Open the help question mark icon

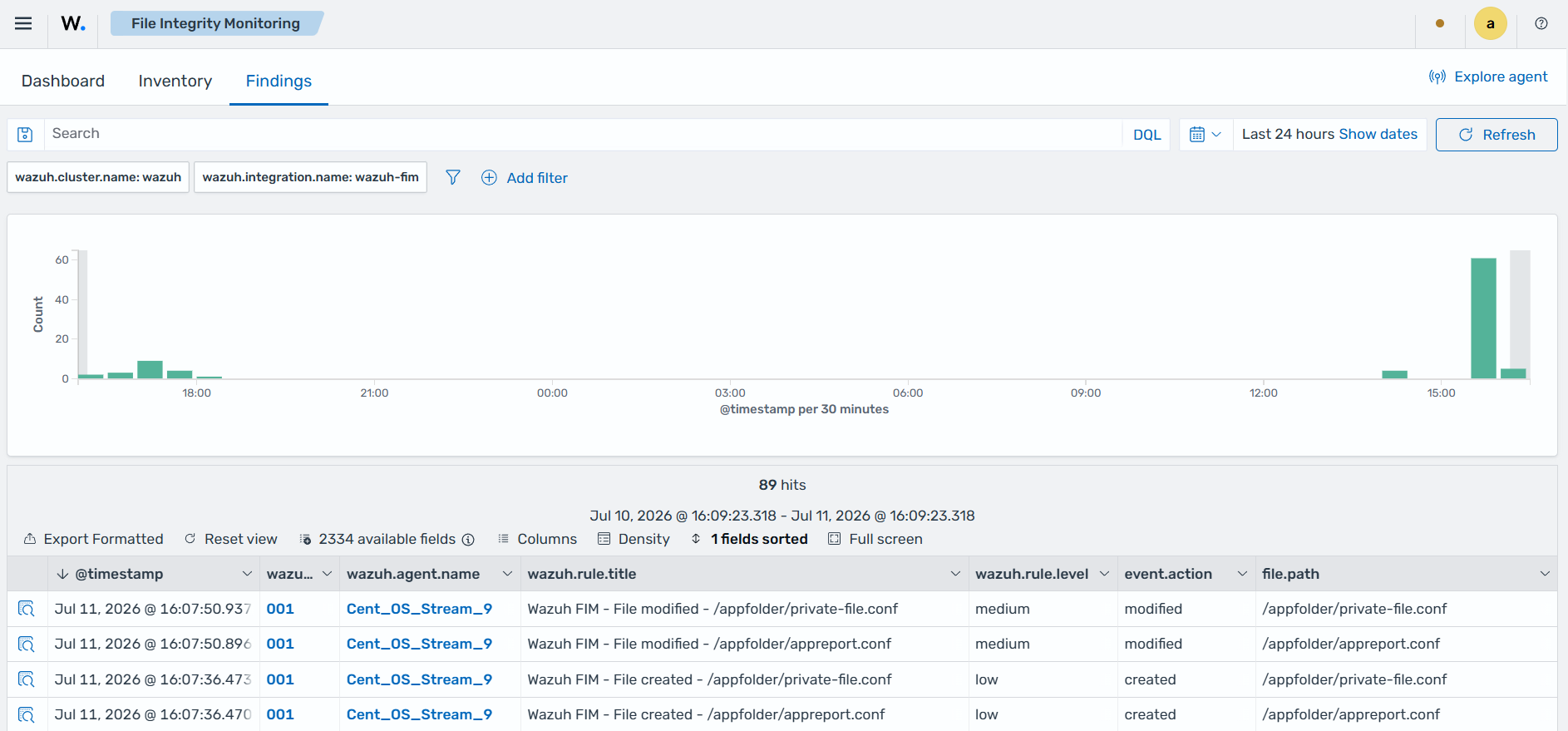1541,23
